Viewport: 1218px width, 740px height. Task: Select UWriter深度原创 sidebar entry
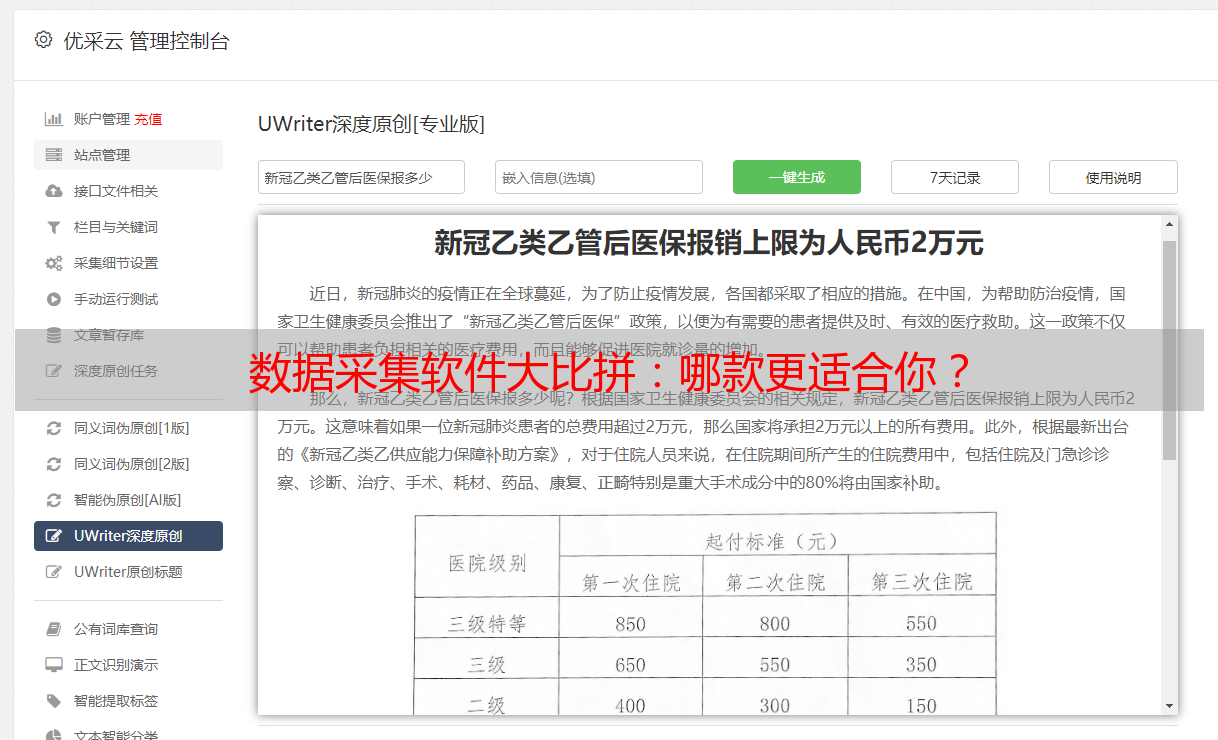128,536
